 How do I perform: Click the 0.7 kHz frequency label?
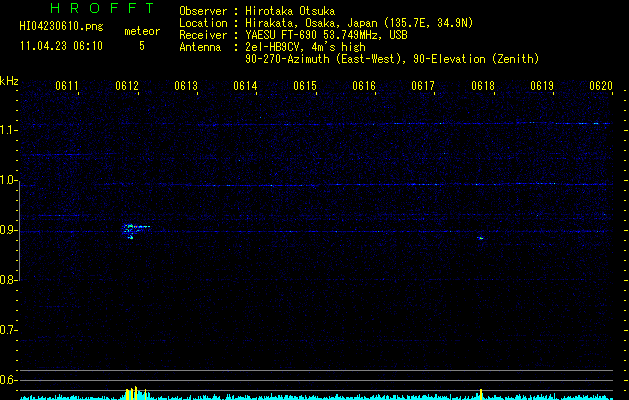tap(8, 330)
